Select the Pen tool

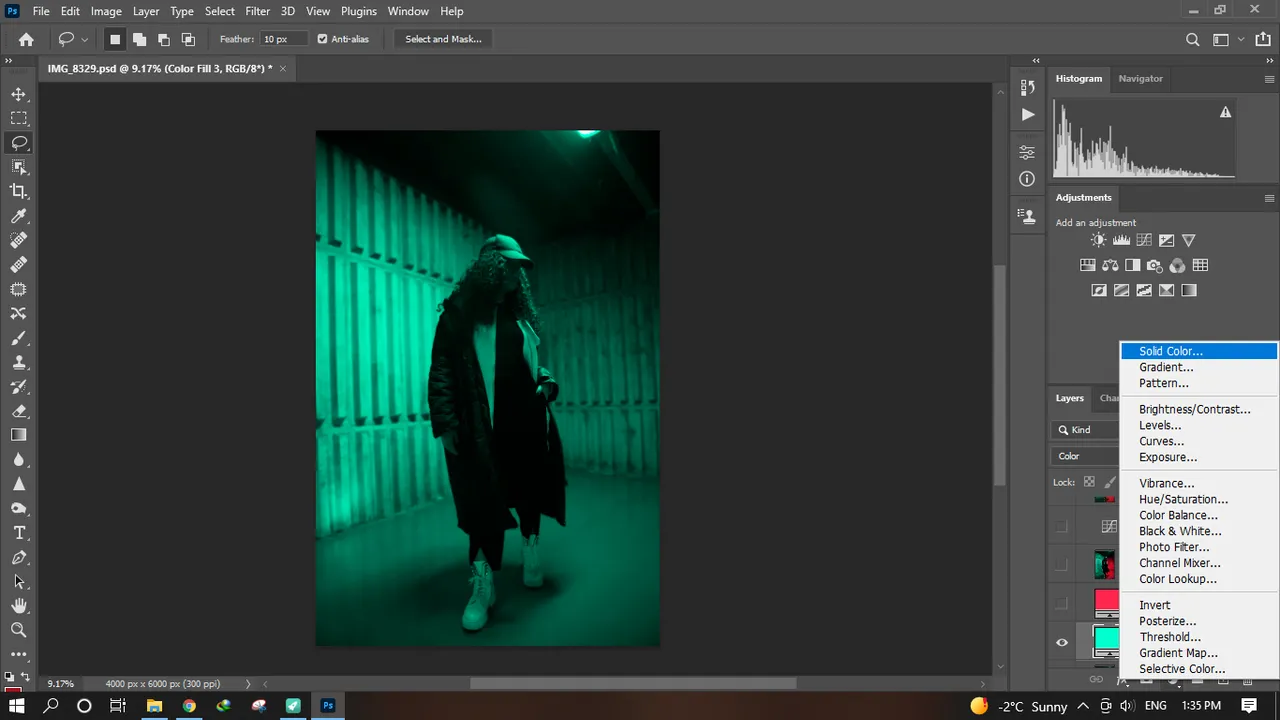pos(19,557)
